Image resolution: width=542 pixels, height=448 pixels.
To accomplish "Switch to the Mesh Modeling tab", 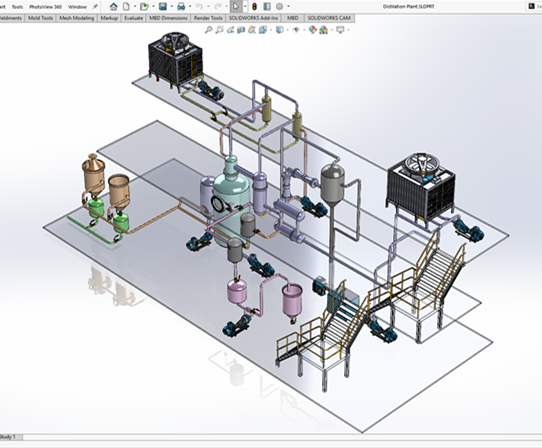I will (x=76, y=18).
